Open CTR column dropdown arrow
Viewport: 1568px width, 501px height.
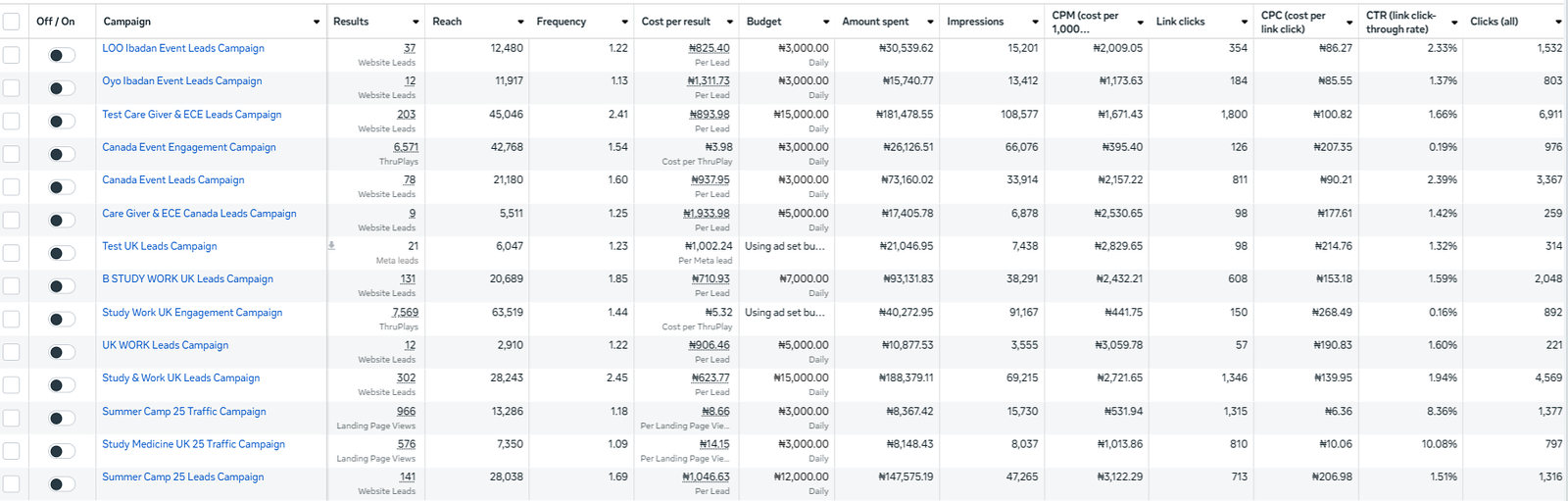1453,22
